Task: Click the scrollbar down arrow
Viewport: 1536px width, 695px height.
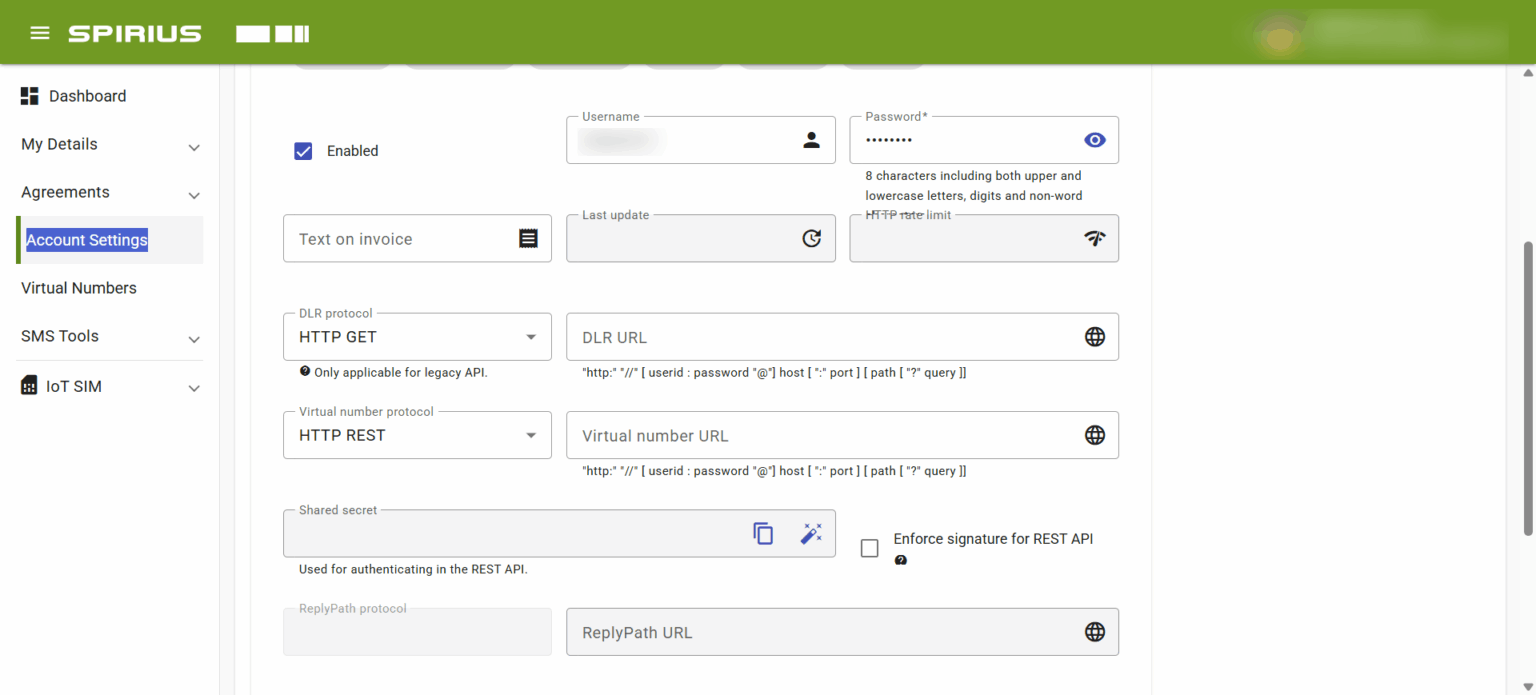Action: point(1527,685)
